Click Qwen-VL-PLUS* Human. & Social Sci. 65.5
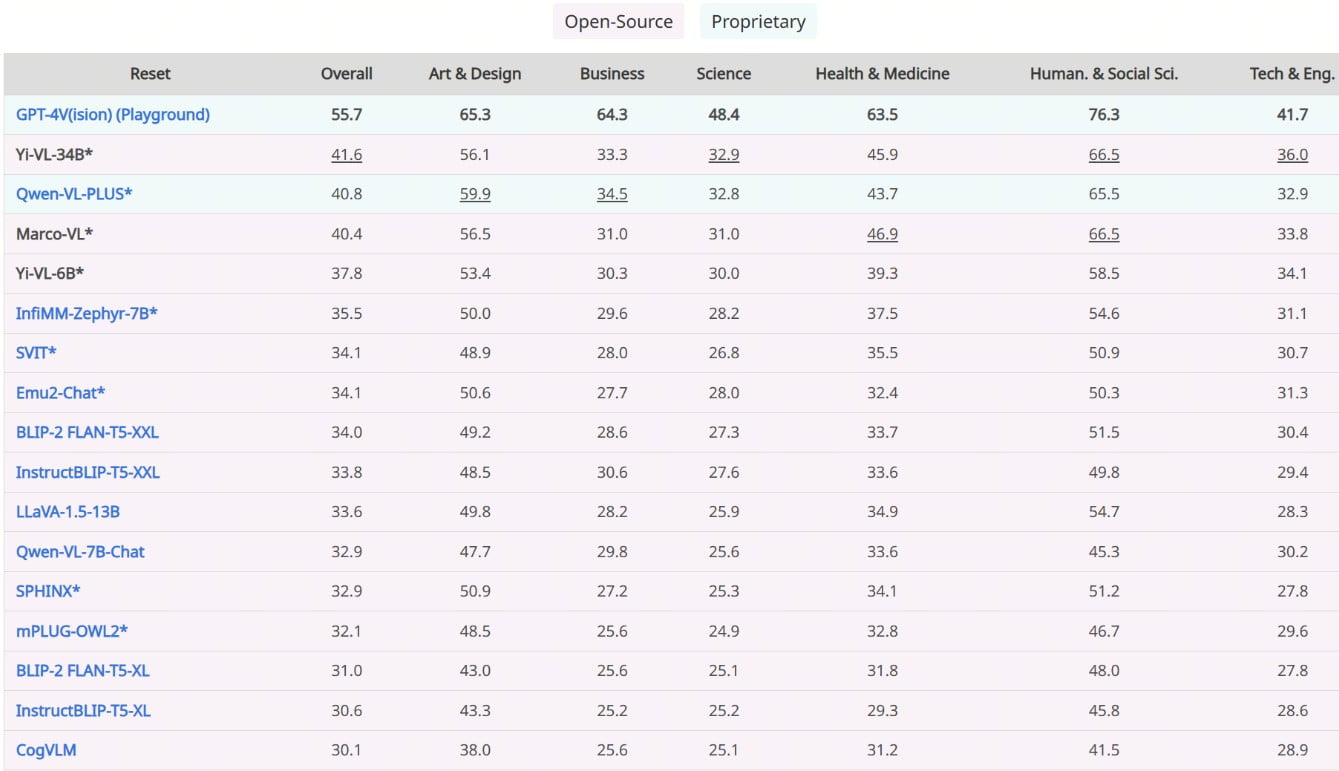Image resolution: width=1339 pixels, height=771 pixels. pyautogui.click(x=1104, y=194)
